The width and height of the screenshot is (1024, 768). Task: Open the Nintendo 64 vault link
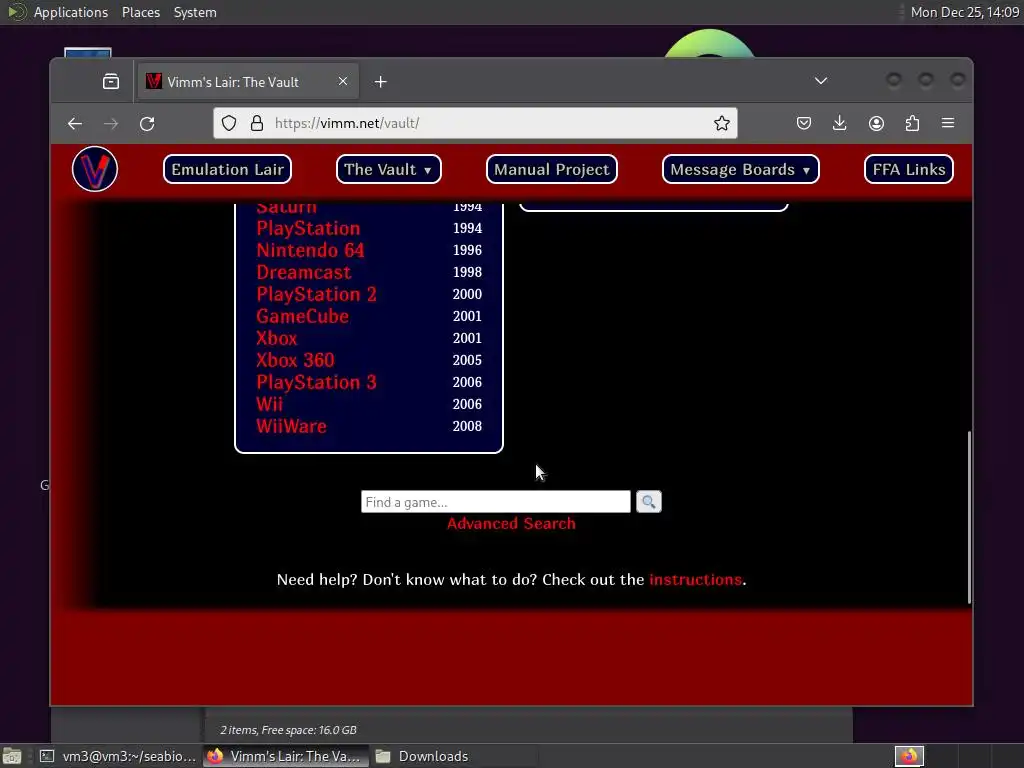tap(310, 250)
